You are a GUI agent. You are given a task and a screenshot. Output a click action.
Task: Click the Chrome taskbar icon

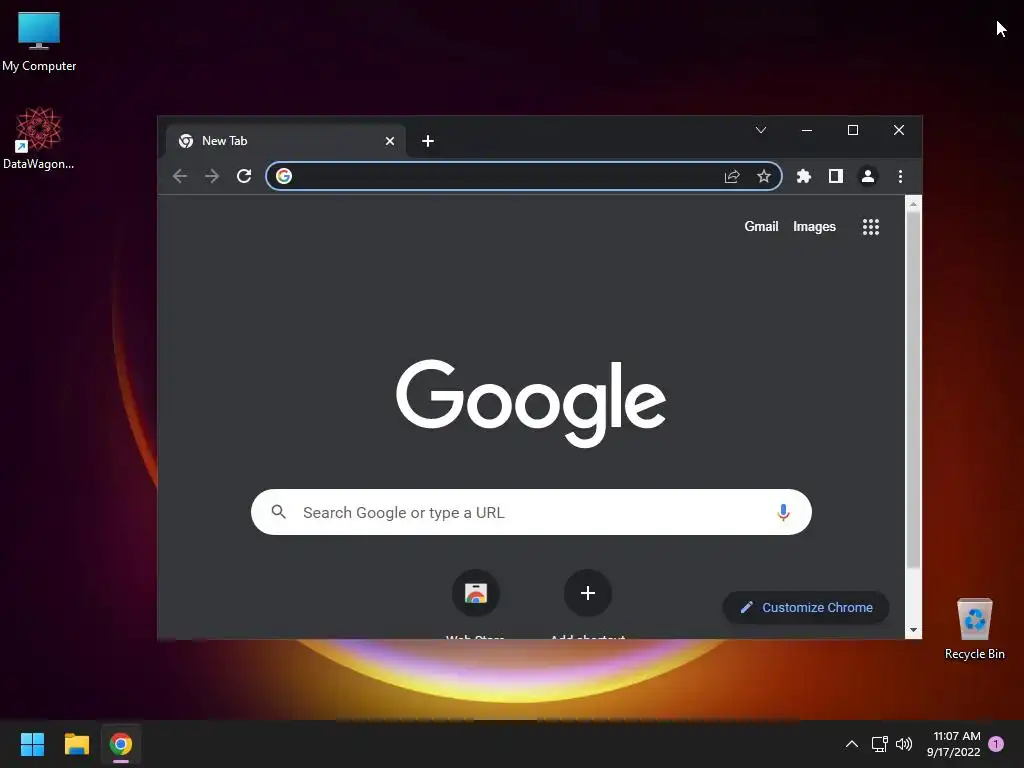(x=121, y=744)
